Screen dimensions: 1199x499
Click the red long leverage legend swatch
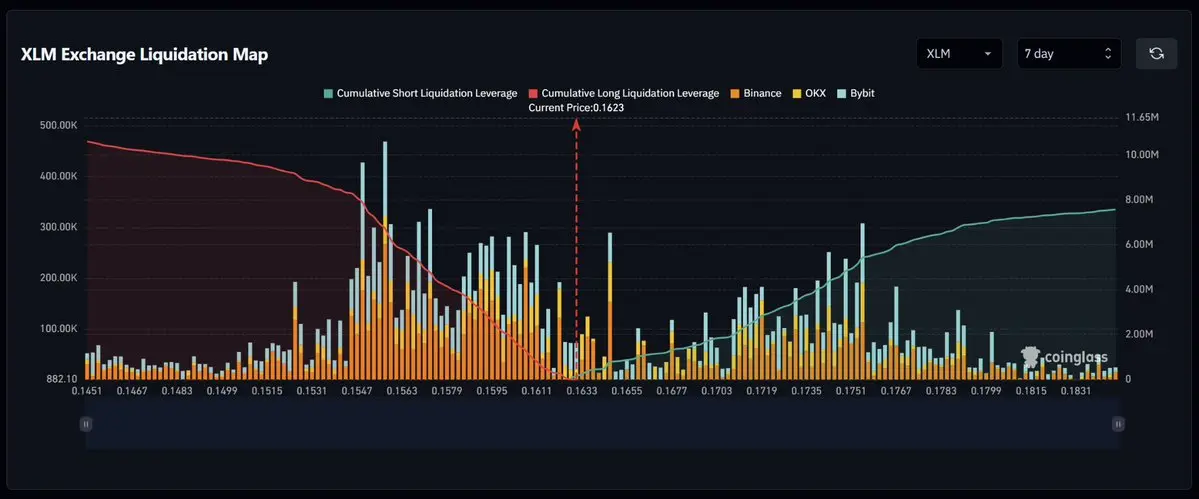click(x=533, y=93)
